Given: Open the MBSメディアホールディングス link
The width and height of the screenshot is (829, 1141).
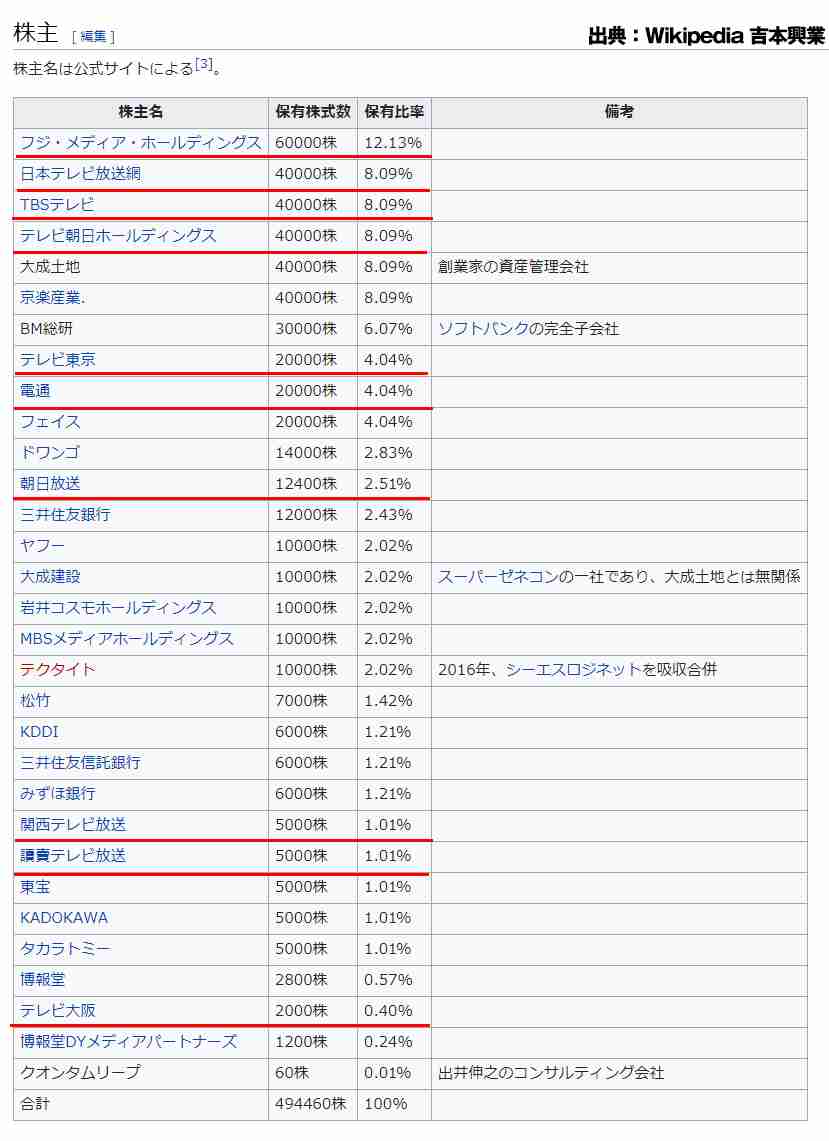Looking at the screenshot, I should tap(127, 639).
